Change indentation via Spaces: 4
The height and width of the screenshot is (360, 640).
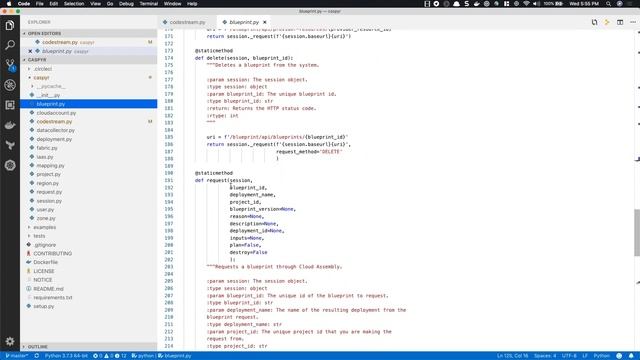[545, 356]
